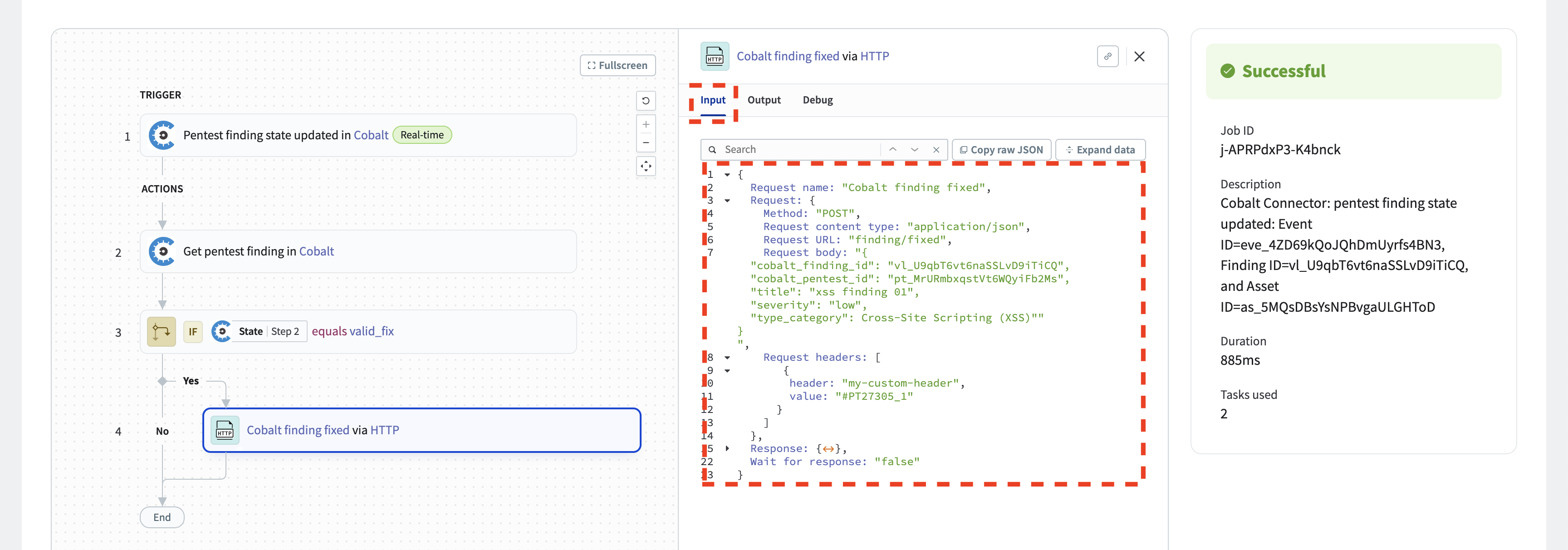This screenshot has height=550, width=1568.
Task: Click Expand data button
Action: pyautogui.click(x=1100, y=150)
